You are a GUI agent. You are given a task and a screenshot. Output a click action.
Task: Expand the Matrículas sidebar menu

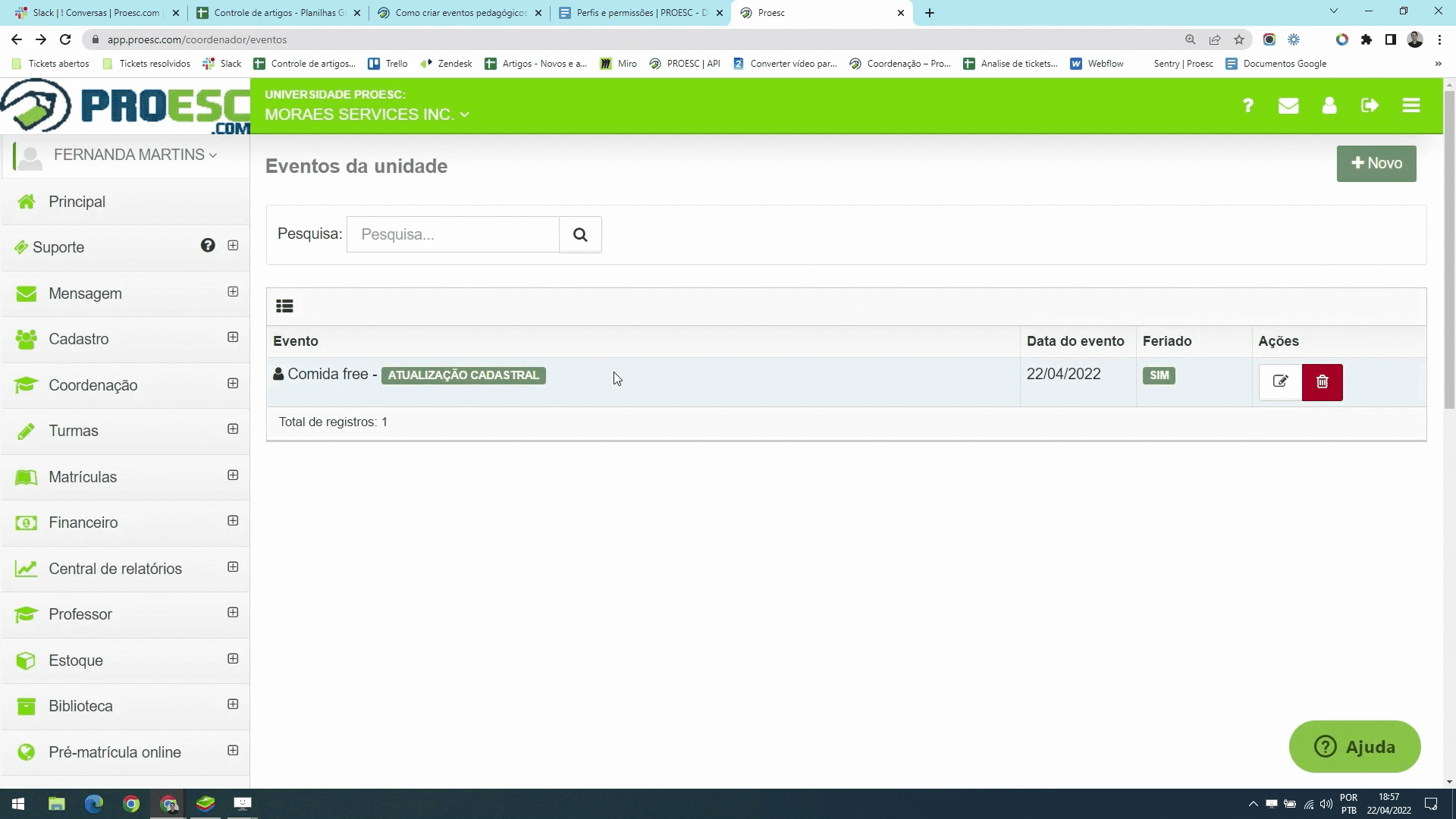coord(233,476)
